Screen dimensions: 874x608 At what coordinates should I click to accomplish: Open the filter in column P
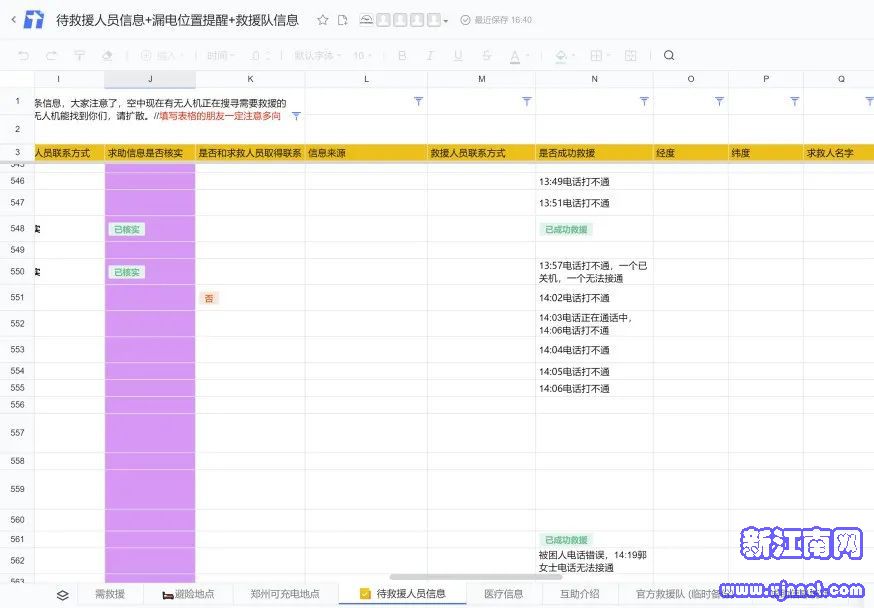coord(795,101)
